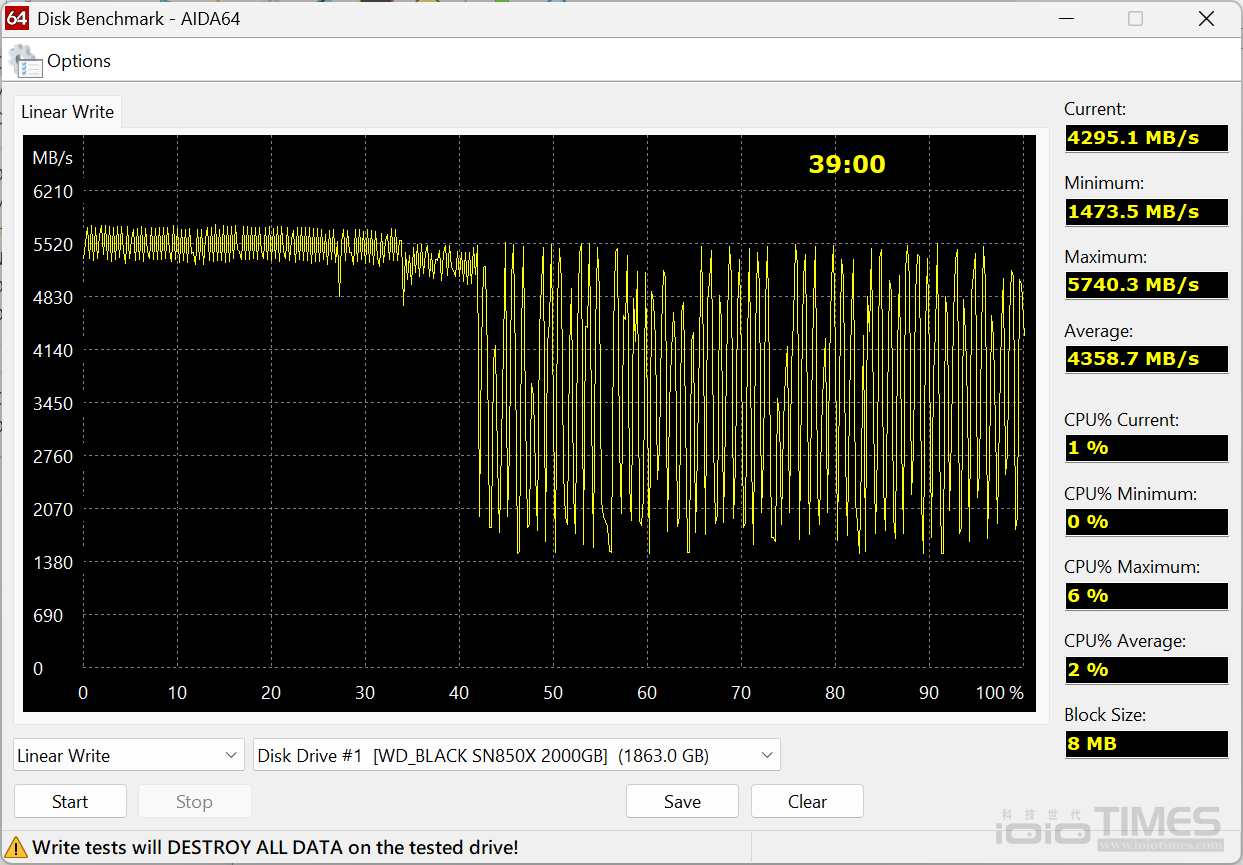Image resolution: width=1243 pixels, height=865 pixels.
Task: Open the Options menu
Action: click(79, 61)
